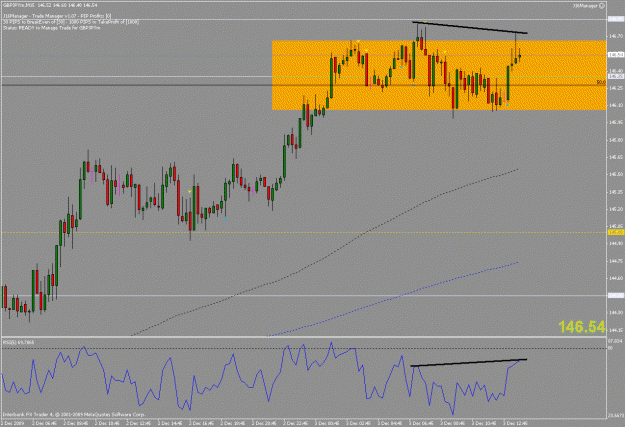Select the orange shaded rectangle object
625x427 pixels.
pyautogui.click(x=439, y=75)
